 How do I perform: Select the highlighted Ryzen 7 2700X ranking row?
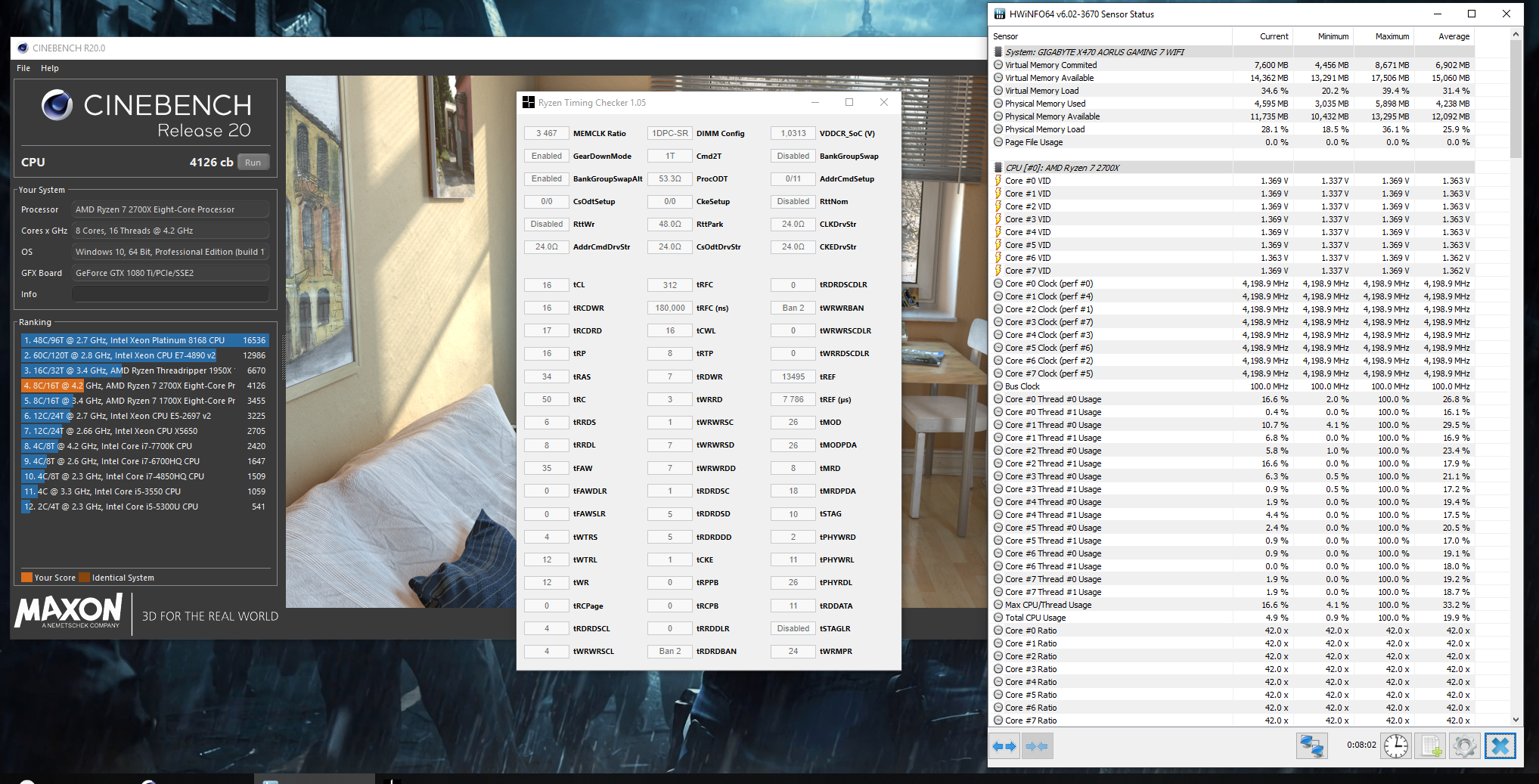tap(144, 386)
